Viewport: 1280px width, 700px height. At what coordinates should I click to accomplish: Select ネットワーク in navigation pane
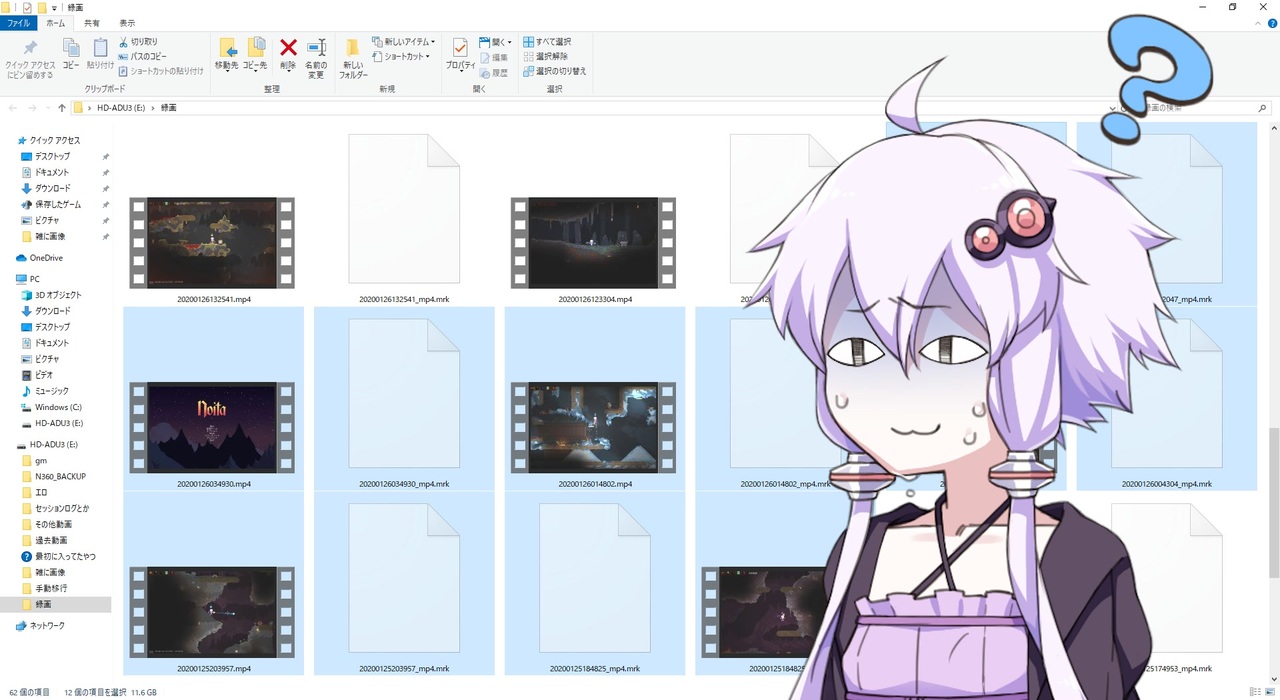tap(40, 625)
